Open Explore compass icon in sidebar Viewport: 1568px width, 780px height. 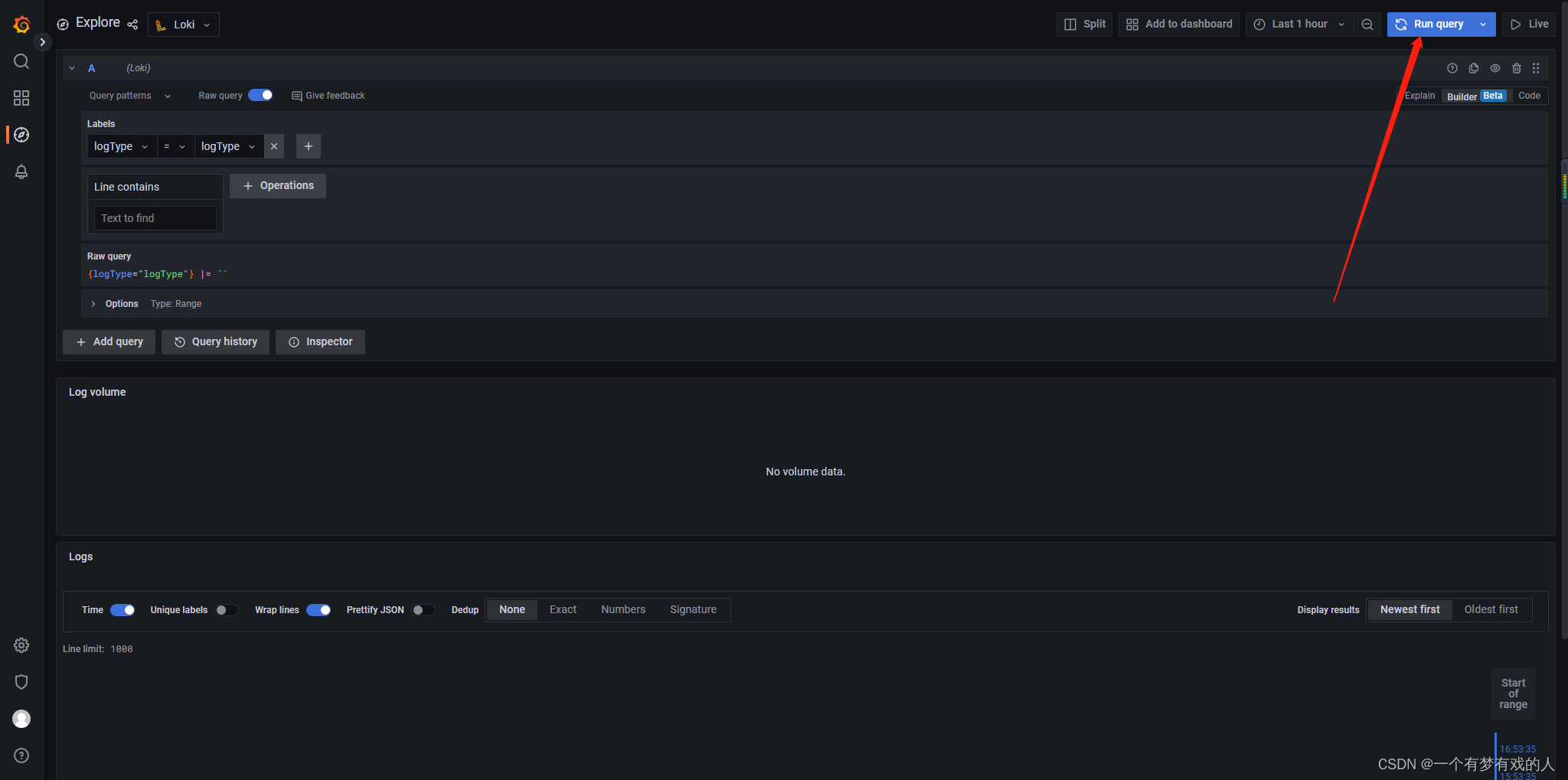(21, 135)
